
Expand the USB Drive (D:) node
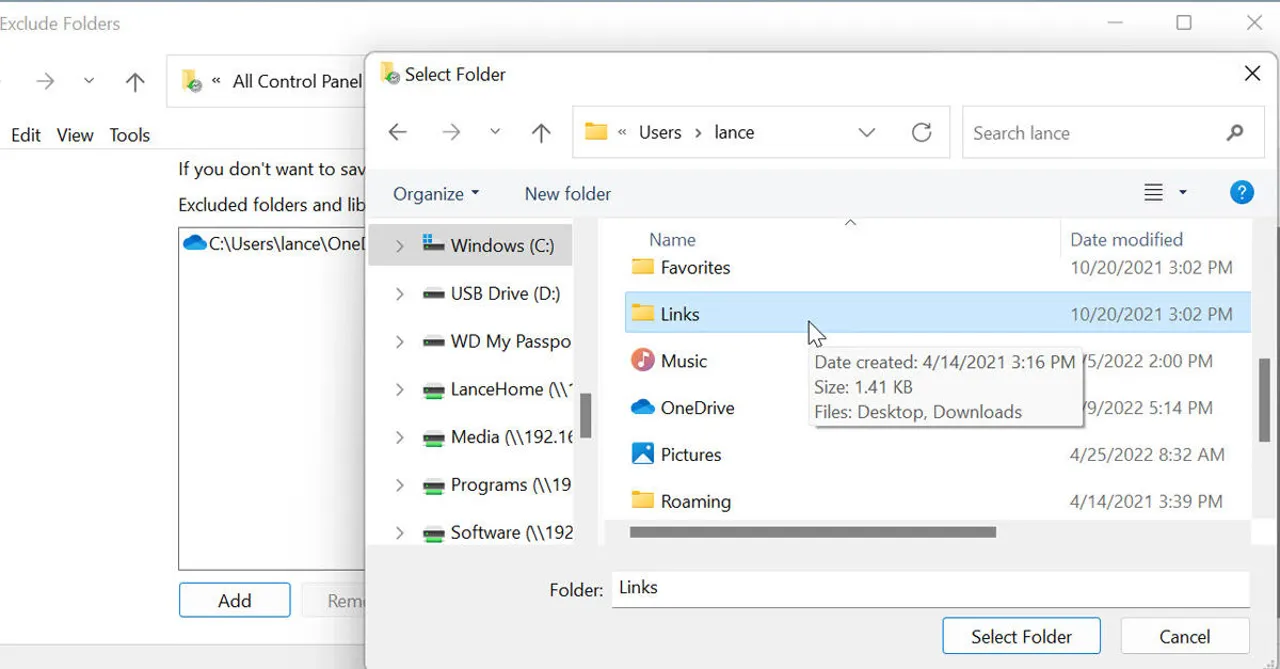(x=399, y=294)
